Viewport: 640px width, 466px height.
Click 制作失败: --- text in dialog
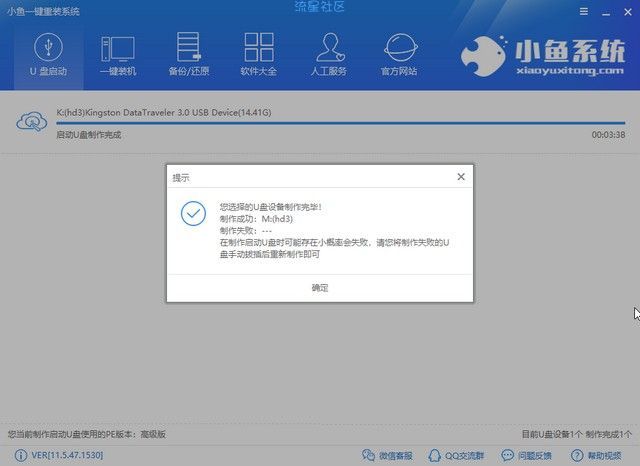point(246,231)
